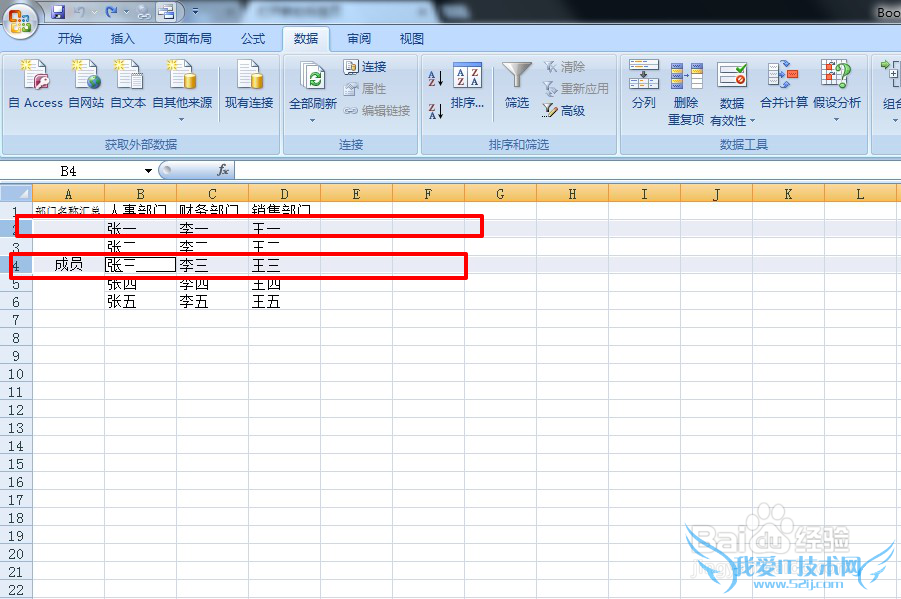Image resolution: width=901 pixels, height=599 pixels.
Task: Open 高级 filter options
Action: tap(565, 110)
